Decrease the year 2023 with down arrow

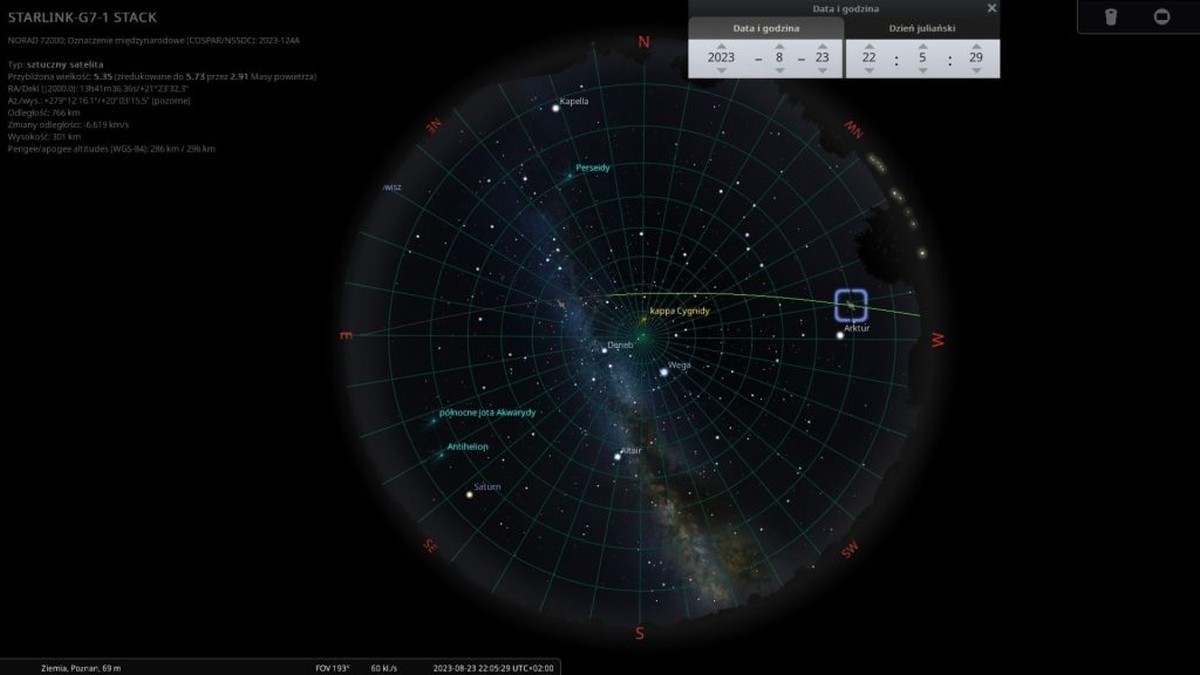(x=721, y=70)
